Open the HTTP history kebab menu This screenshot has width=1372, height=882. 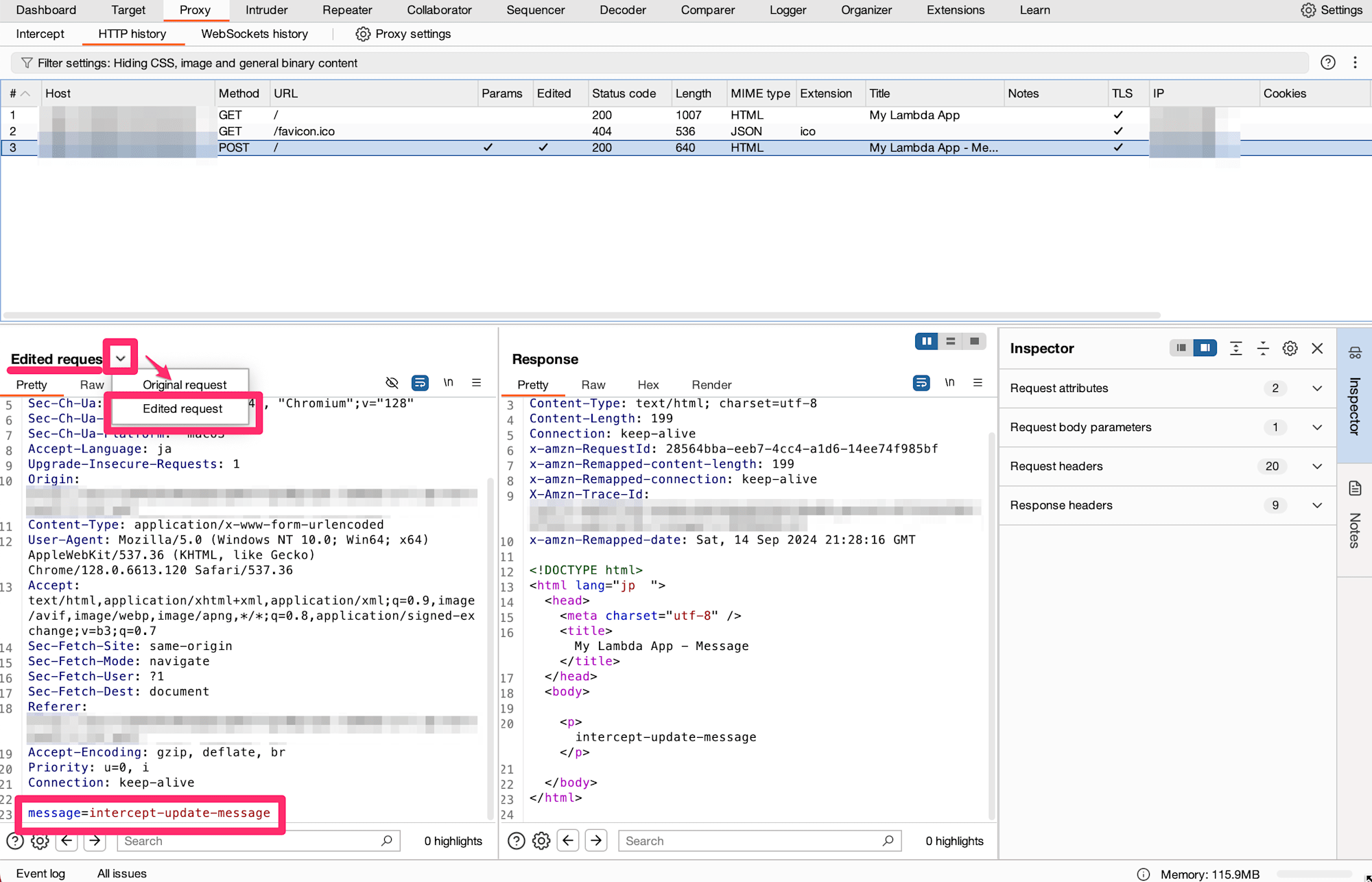pos(1355,62)
